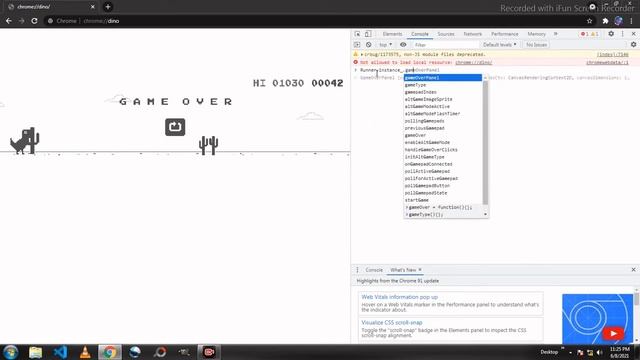
Task: Show console sidebar icon
Action: click(357, 44)
